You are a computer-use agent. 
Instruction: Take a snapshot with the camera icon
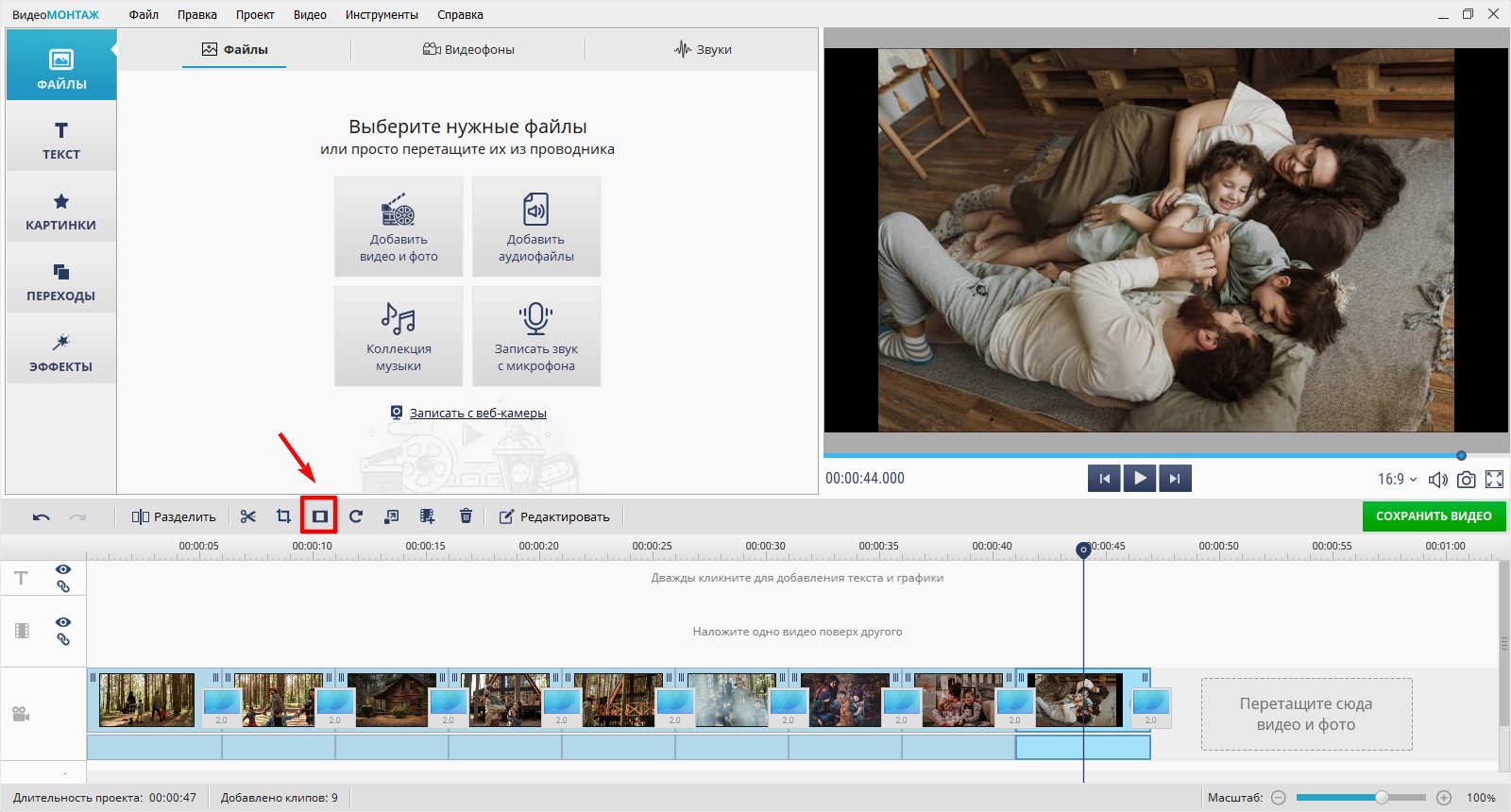1466,480
